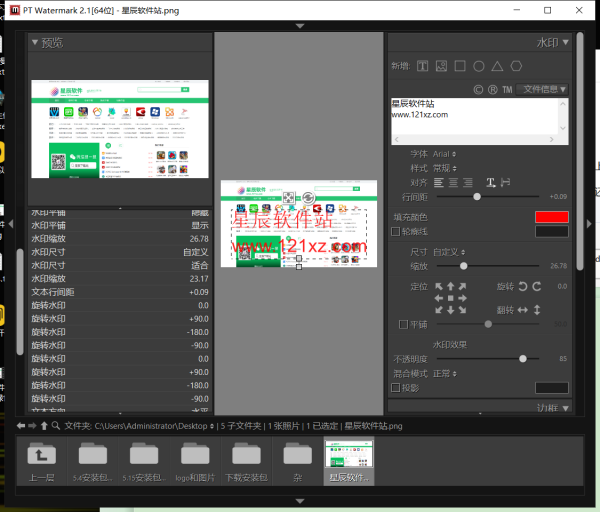
Task: Adjust the 行间距 line spacing slider
Action: click(477, 197)
